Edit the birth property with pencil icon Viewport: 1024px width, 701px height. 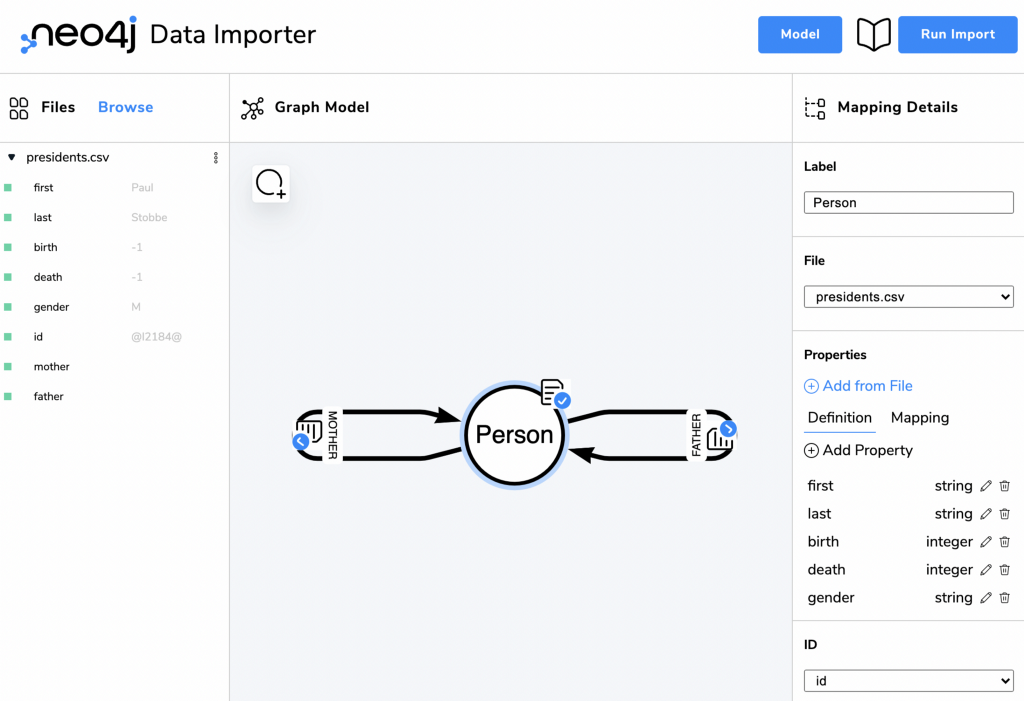pos(986,542)
